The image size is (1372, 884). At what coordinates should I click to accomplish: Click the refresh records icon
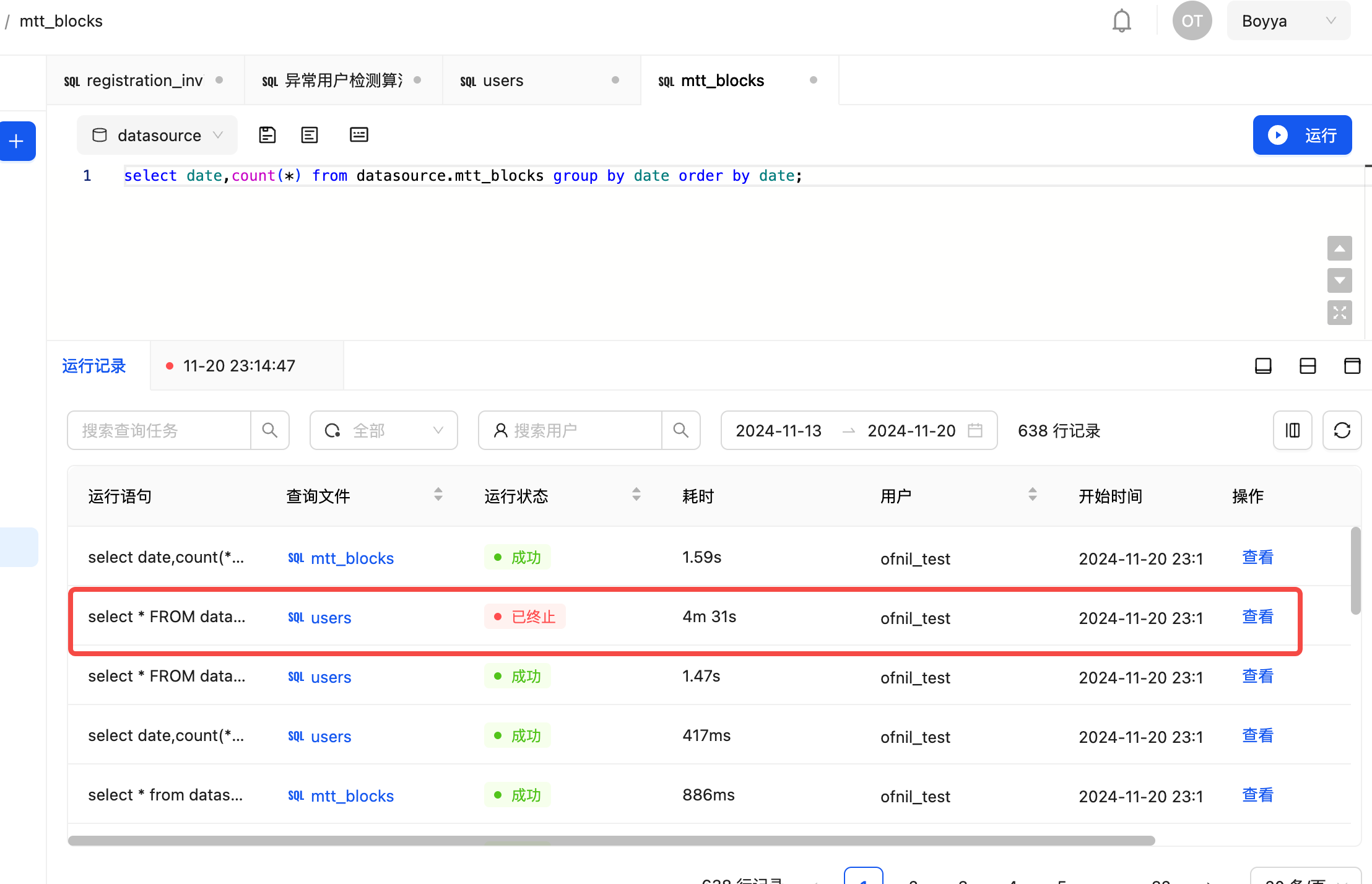pos(1342,430)
